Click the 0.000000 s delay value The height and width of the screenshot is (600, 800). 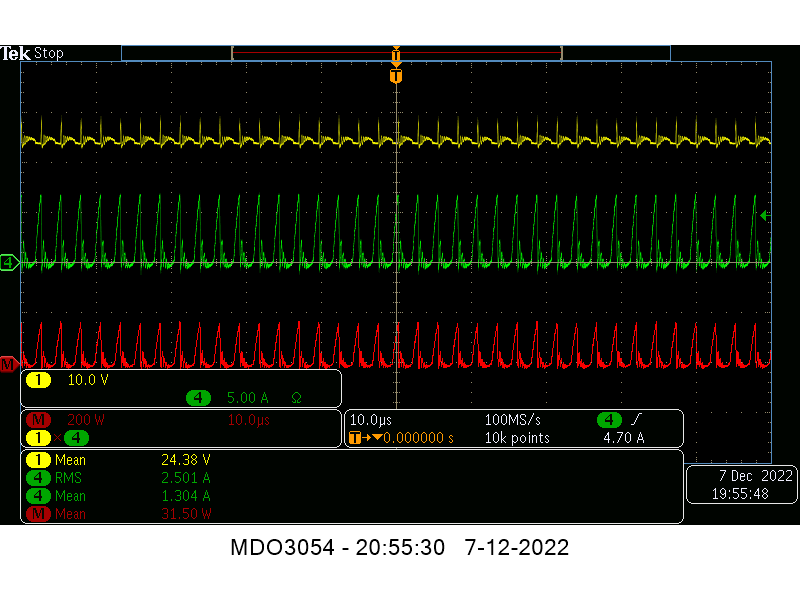coord(418,438)
